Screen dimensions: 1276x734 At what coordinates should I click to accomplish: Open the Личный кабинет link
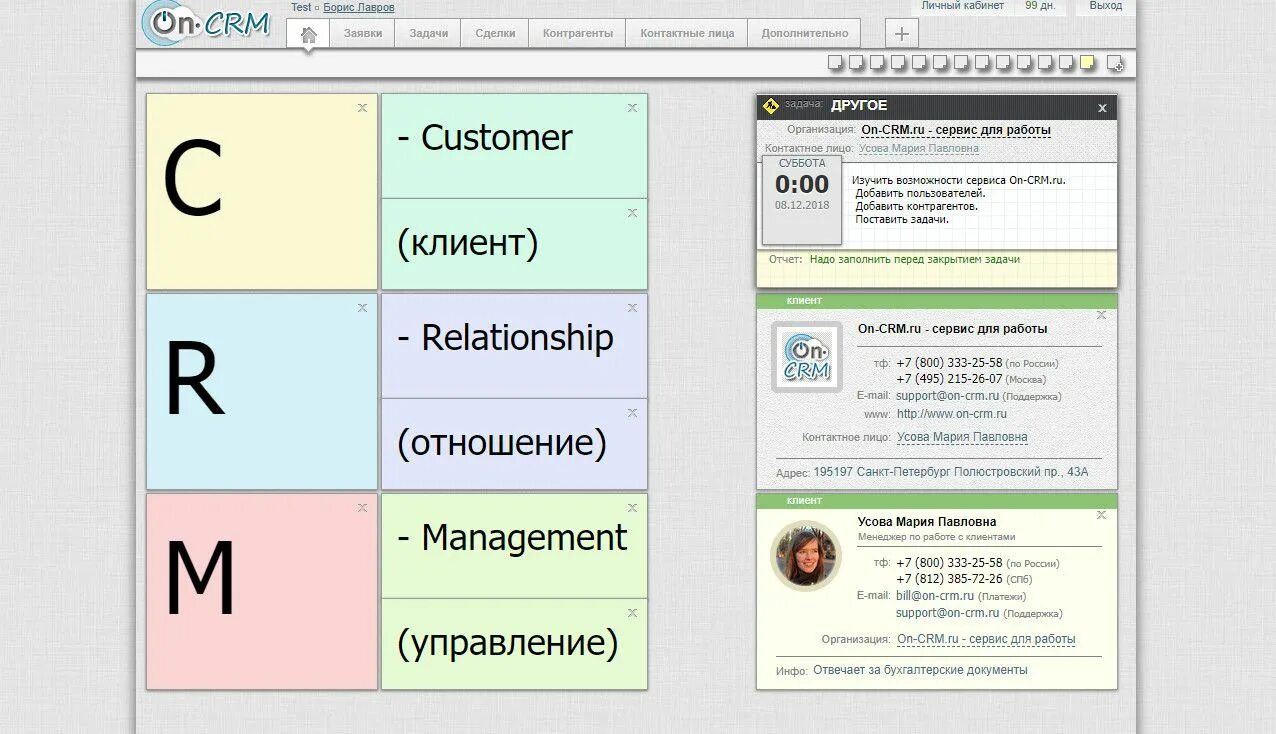962,5
